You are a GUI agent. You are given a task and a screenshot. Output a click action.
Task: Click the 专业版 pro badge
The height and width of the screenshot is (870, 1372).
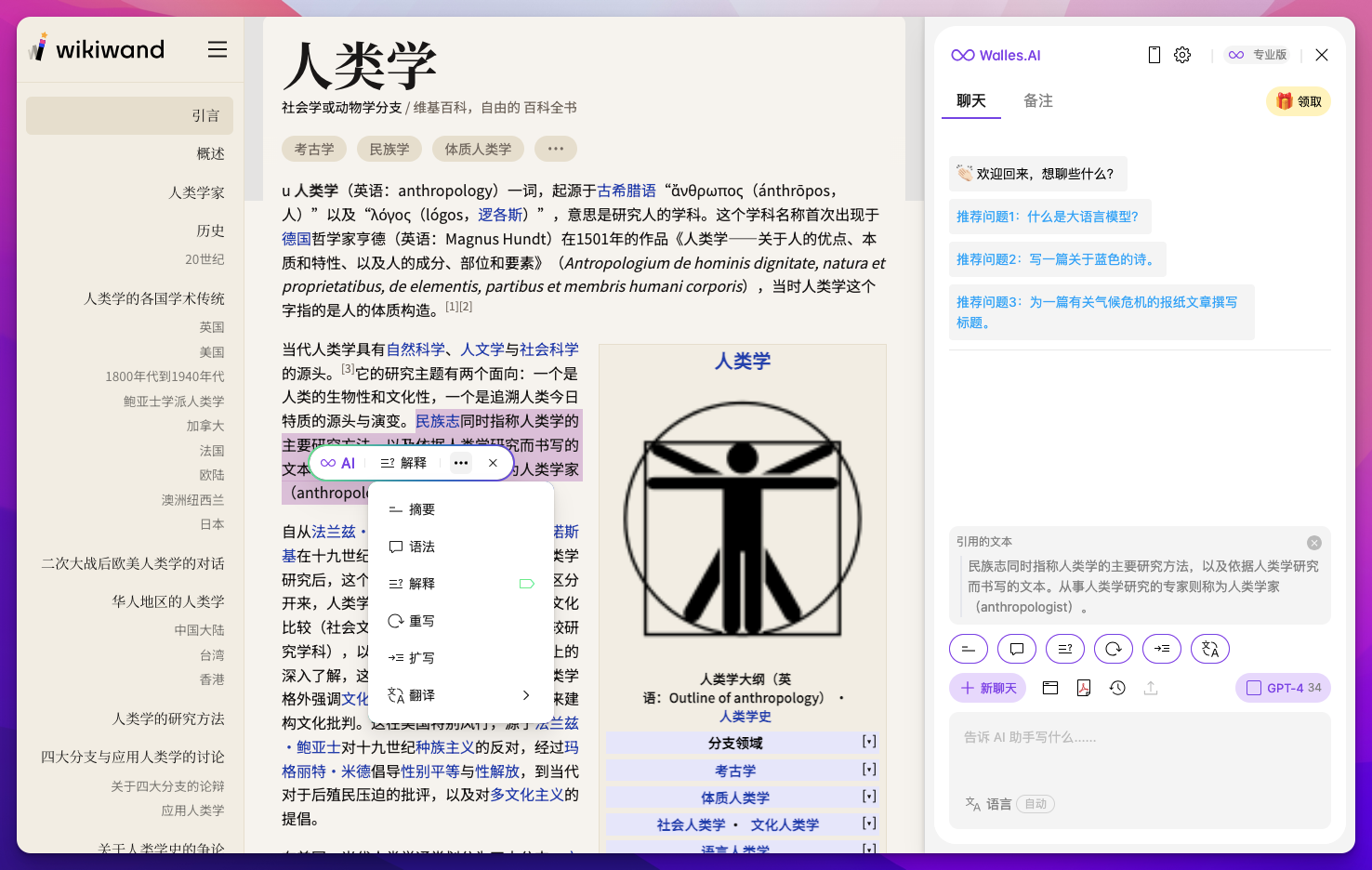[x=1258, y=55]
